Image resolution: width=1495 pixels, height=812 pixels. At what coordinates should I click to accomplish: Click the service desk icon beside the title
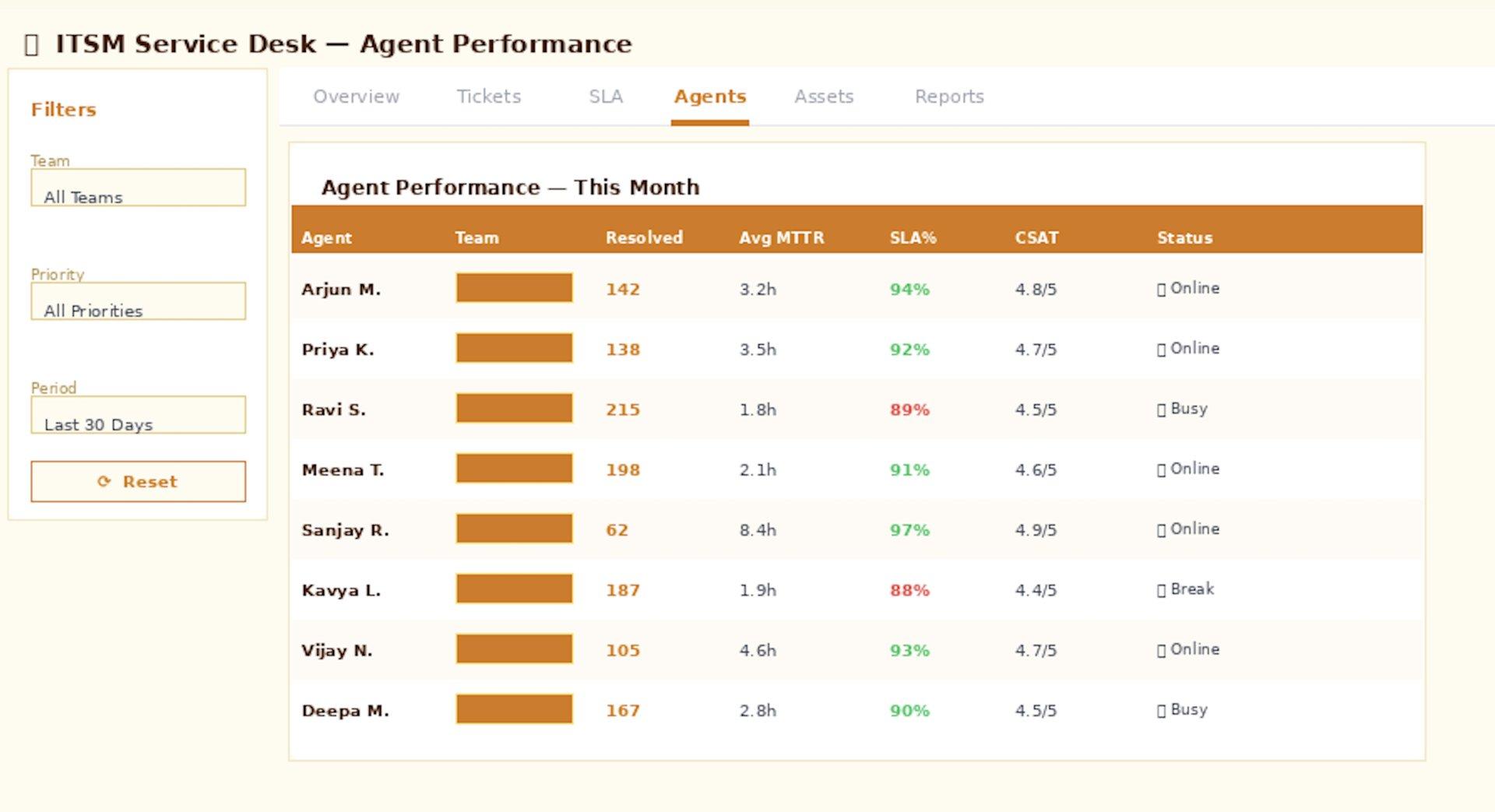pyautogui.click(x=31, y=44)
